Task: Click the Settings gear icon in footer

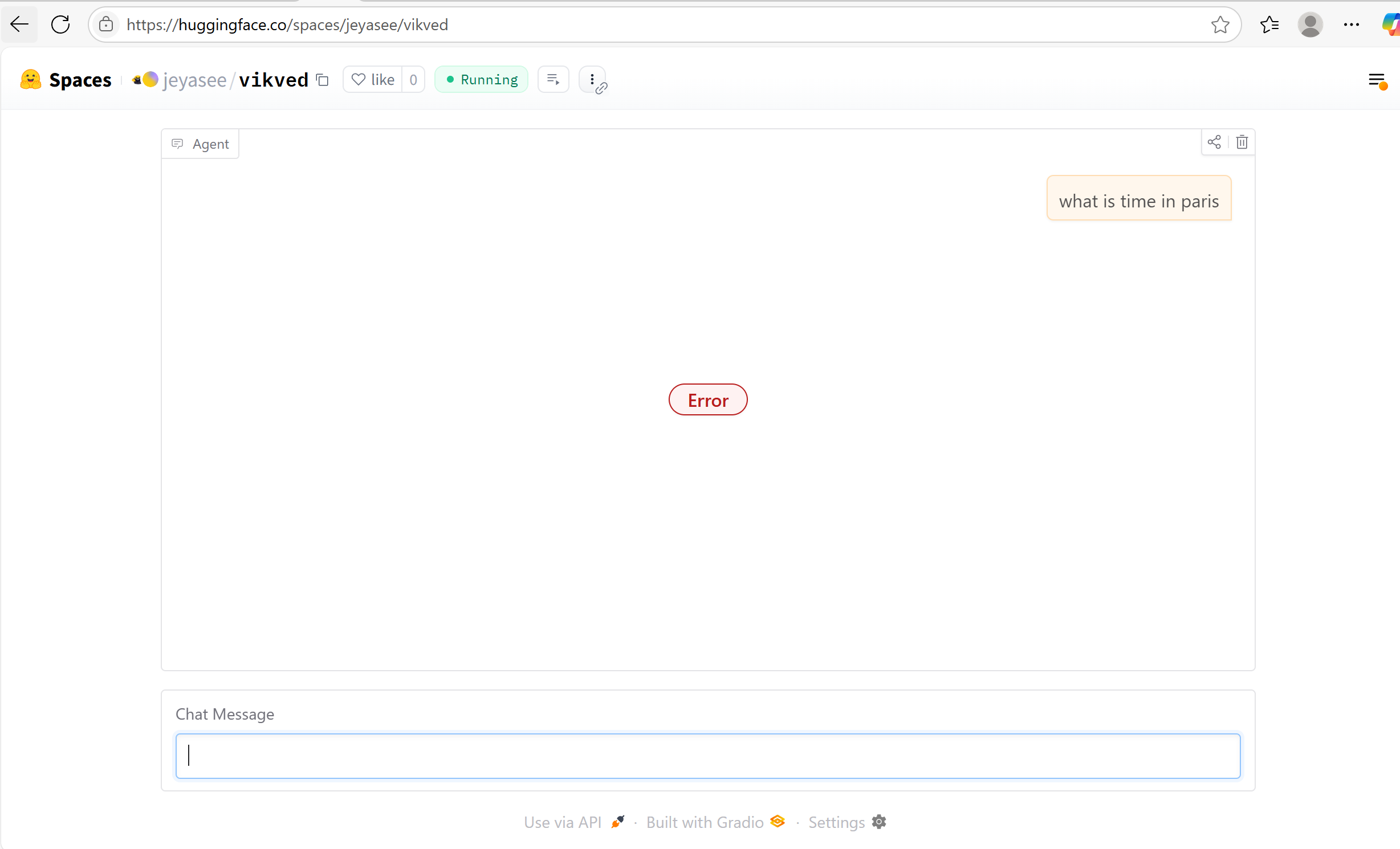Action: point(879,822)
